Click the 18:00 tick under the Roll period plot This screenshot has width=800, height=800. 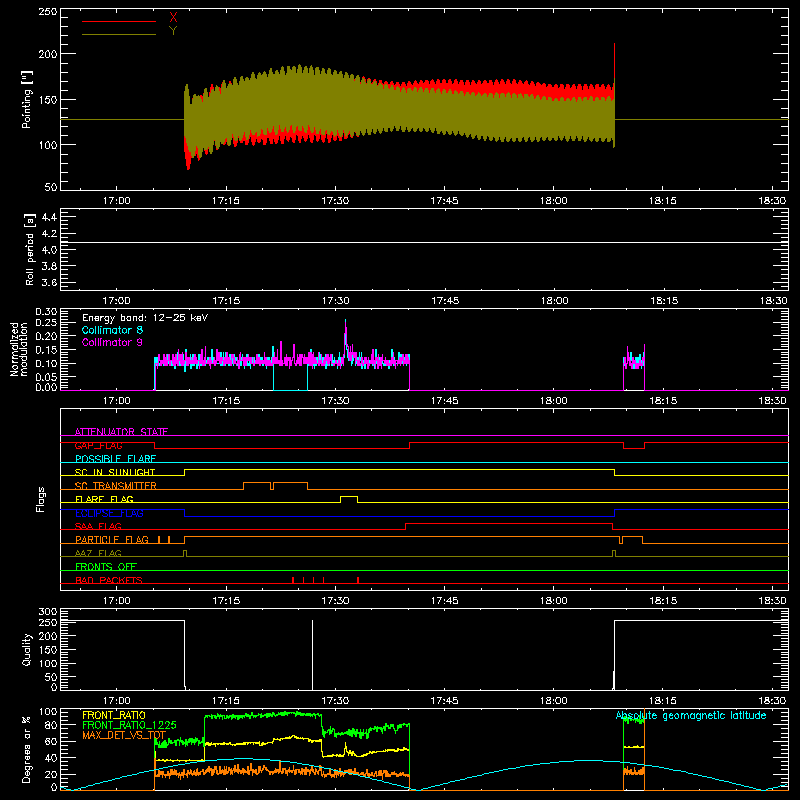coord(554,301)
